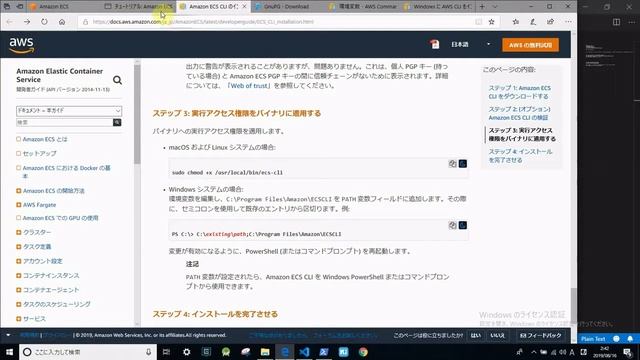Expand AWS Fargate section
Viewport: 640px width, 360px height.
coord(18,205)
